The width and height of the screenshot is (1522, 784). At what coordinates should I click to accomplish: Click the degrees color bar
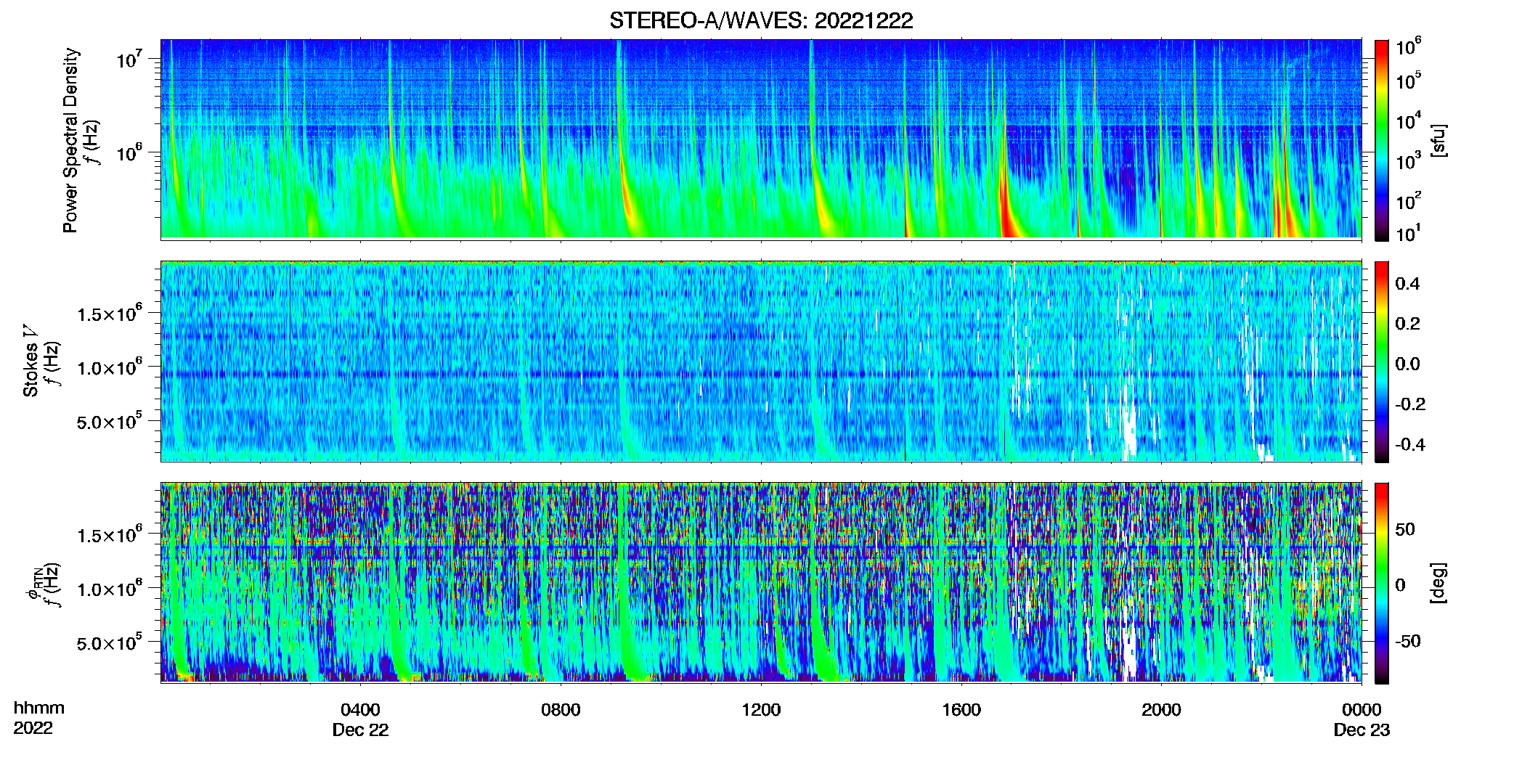(1382, 583)
